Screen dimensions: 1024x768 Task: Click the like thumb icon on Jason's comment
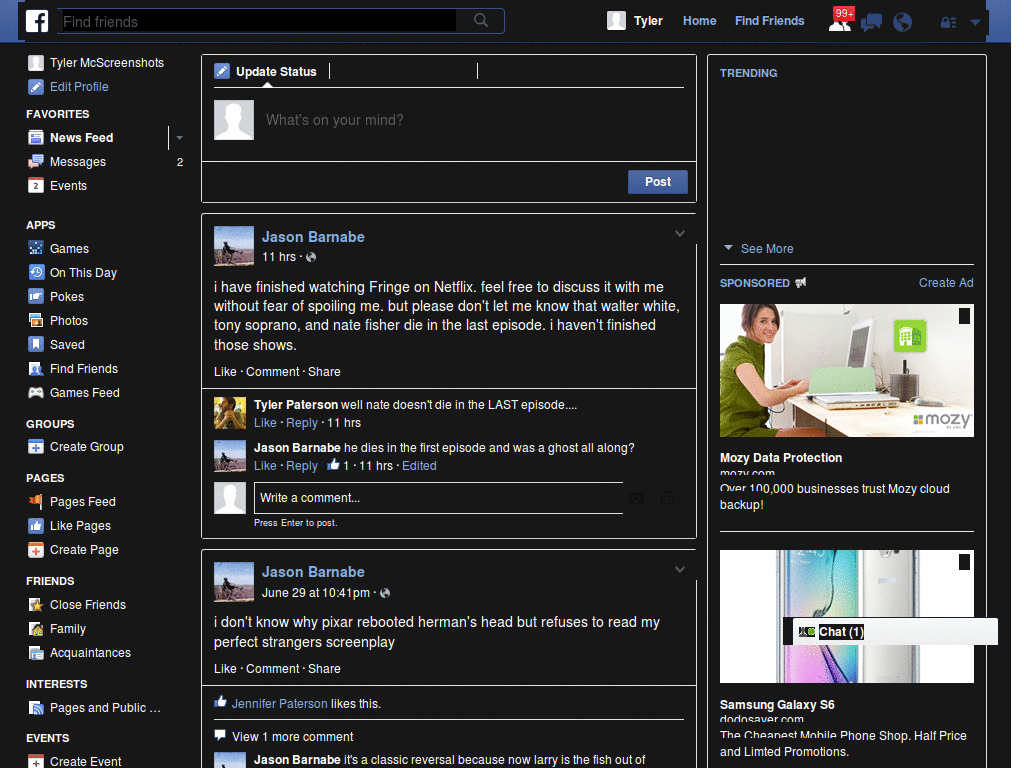tap(333, 464)
